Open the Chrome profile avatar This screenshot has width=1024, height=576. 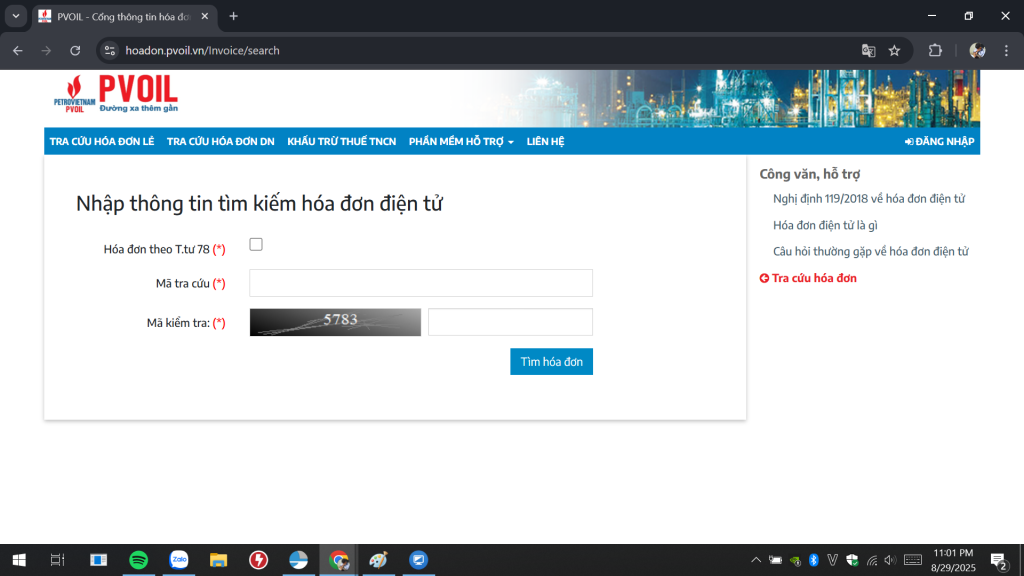click(977, 50)
